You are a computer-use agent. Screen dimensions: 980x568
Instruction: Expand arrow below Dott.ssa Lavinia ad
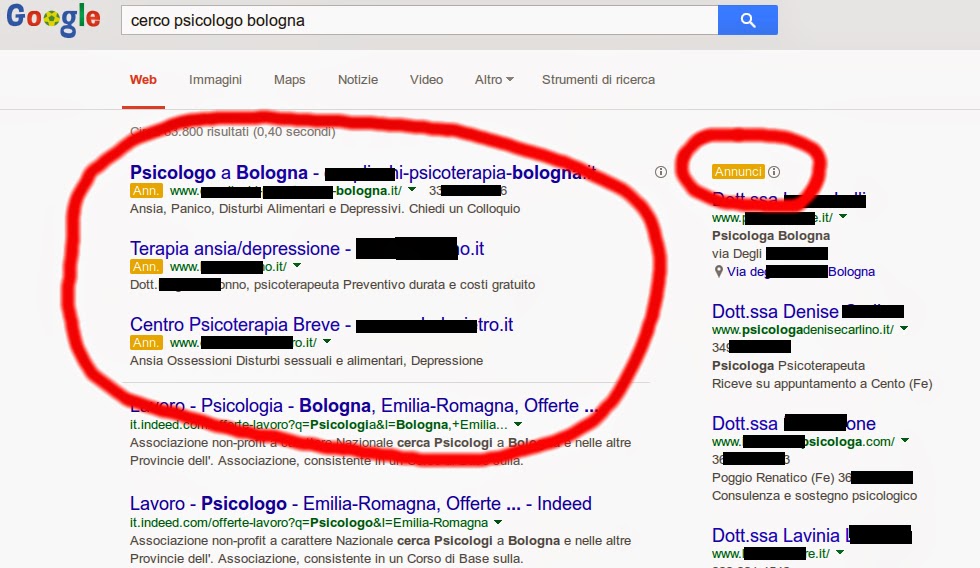pos(840,552)
